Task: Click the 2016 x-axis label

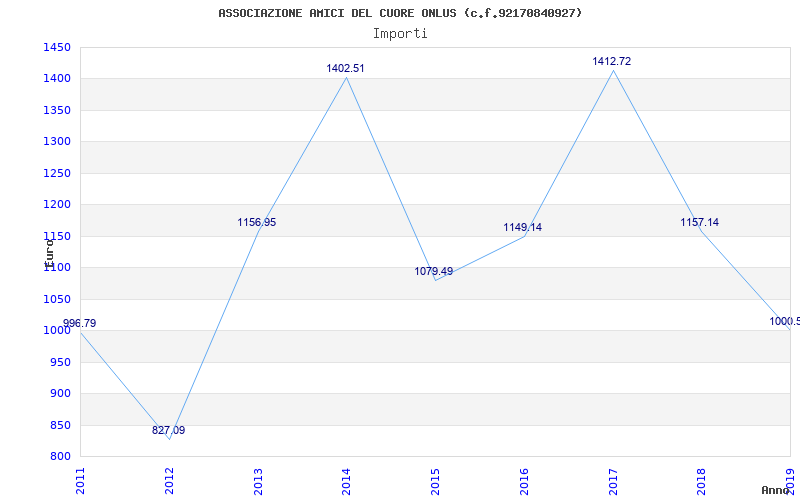Action: click(524, 481)
